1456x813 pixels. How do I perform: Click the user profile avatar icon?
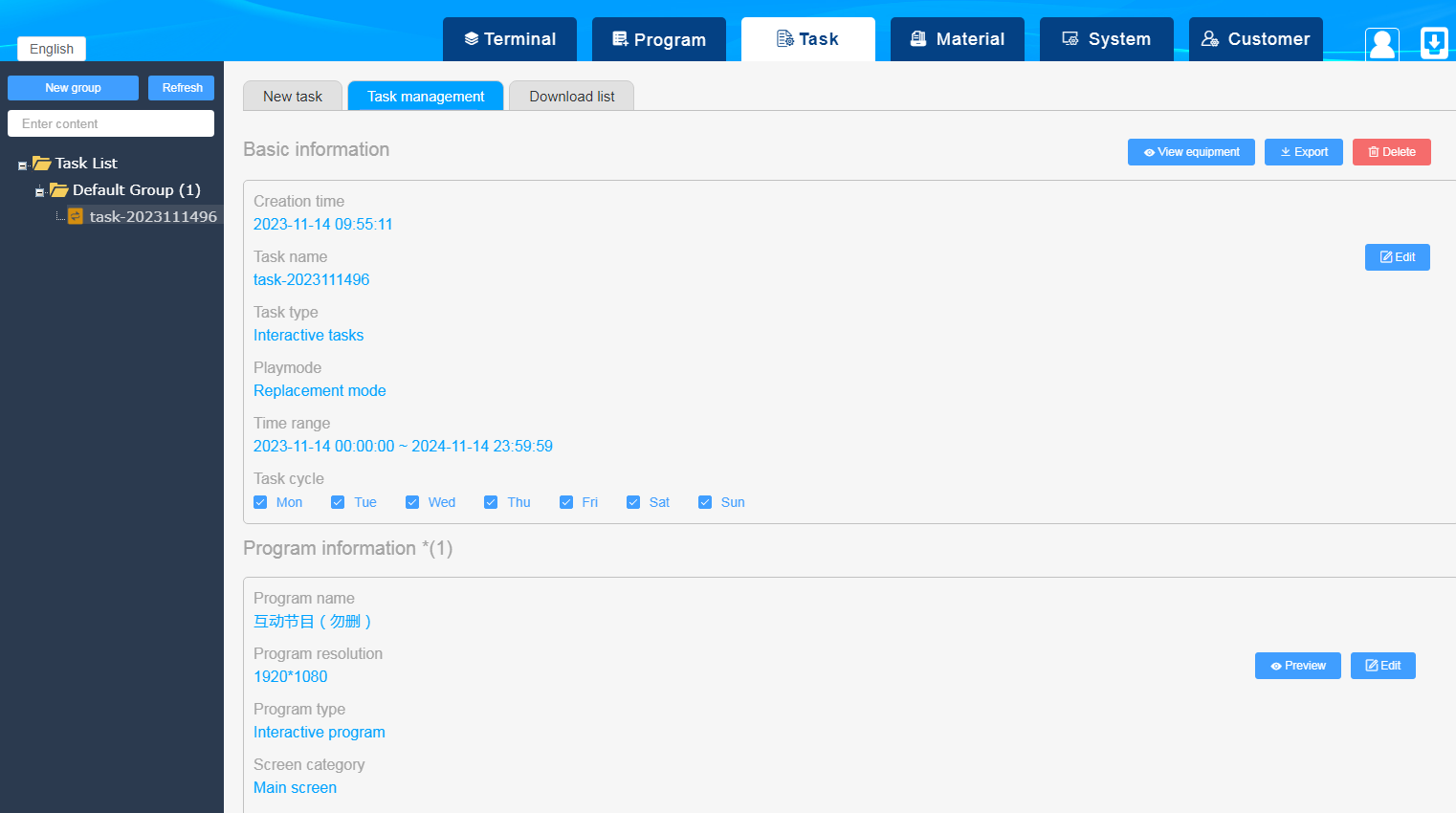[x=1381, y=43]
